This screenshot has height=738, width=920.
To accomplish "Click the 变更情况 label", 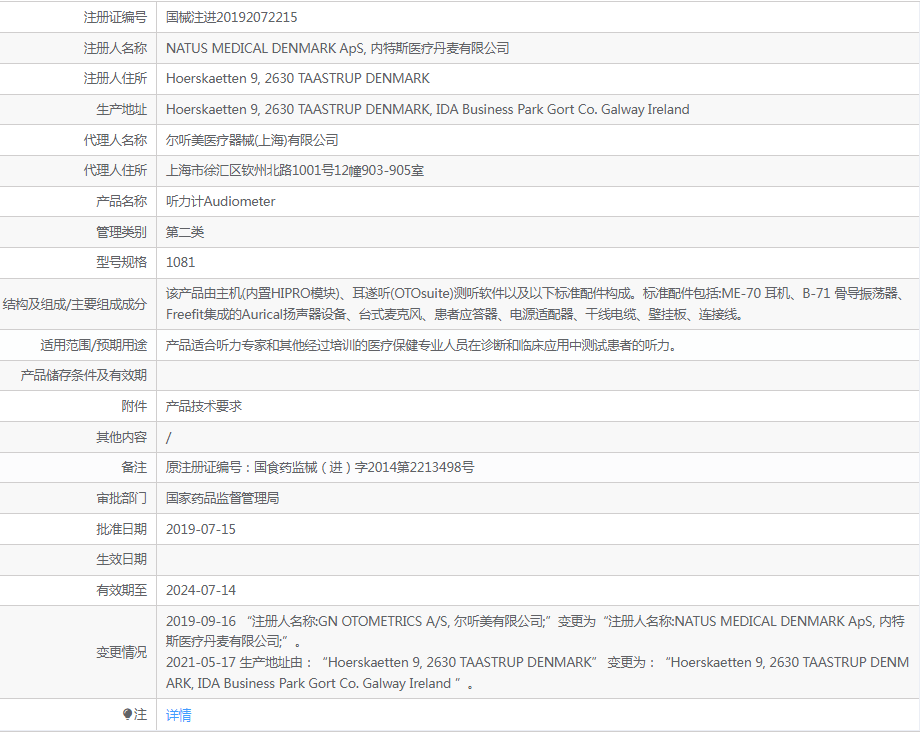I will click(x=121, y=652).
